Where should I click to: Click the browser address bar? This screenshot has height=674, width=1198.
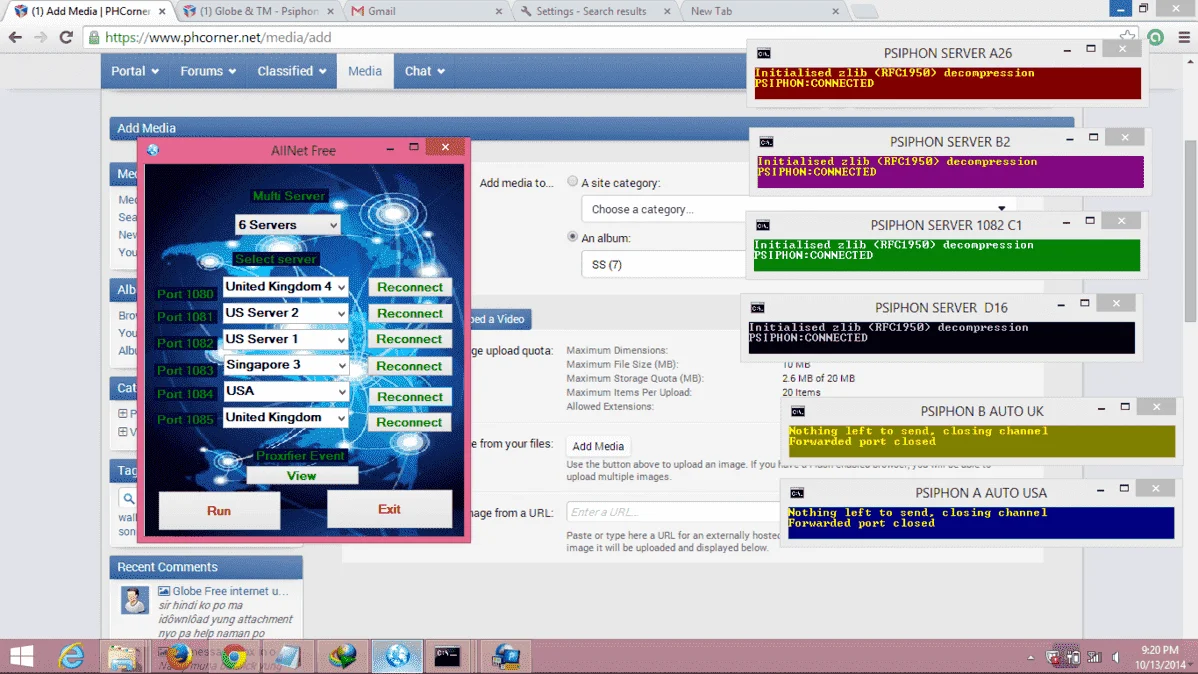pos(611,37)
